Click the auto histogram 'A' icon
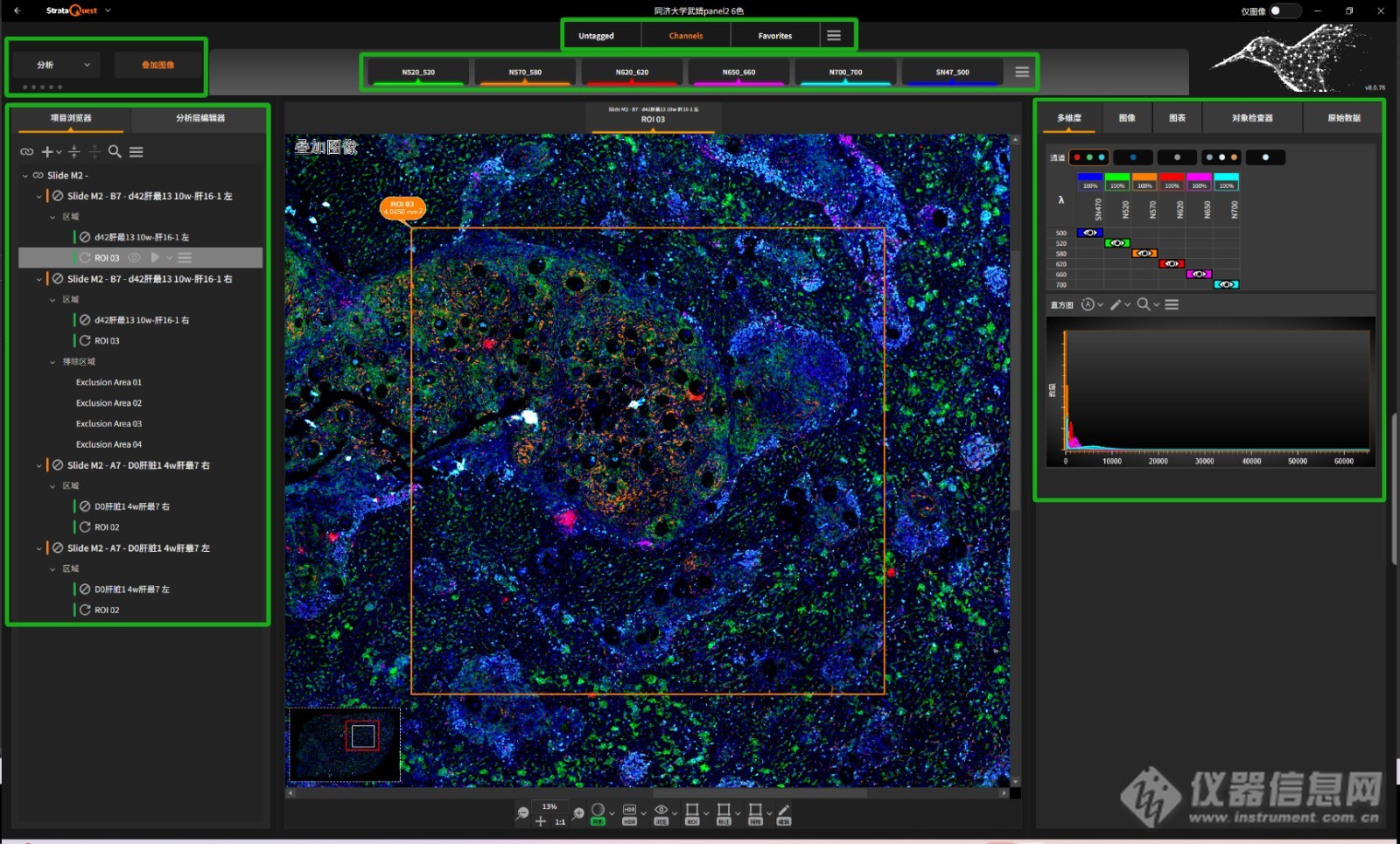 point(1088,304)
